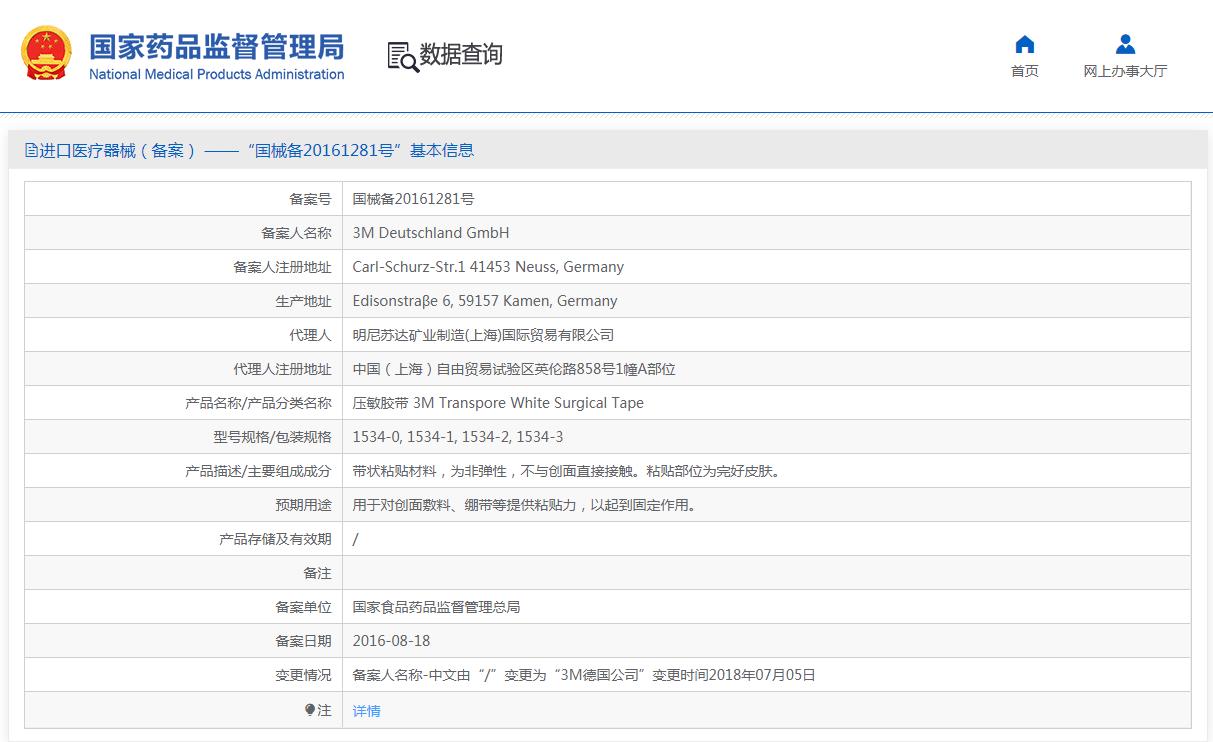Viewport: 1213px width, 742px height.
Task: Select 中国（上海）自由贸易试验区 agent address
Action: click(x=514, y=369)
